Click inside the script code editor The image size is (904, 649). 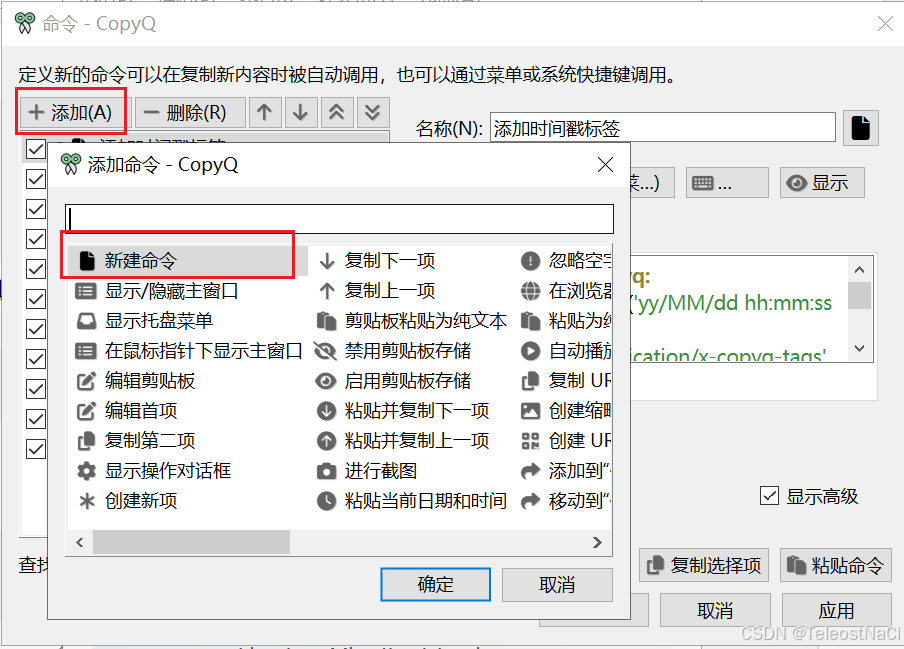740,310
